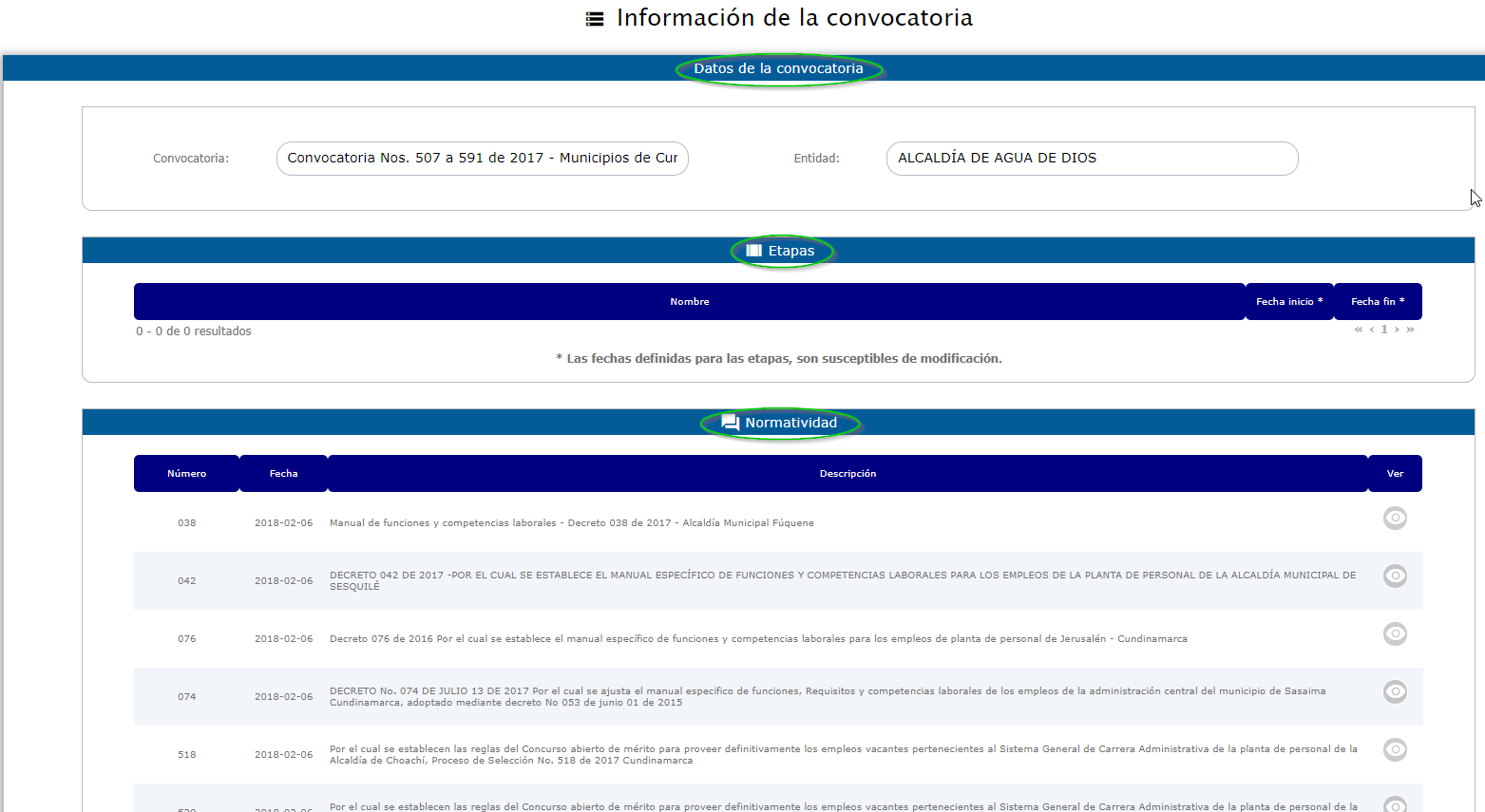Click the Entidad input field

1092,159
